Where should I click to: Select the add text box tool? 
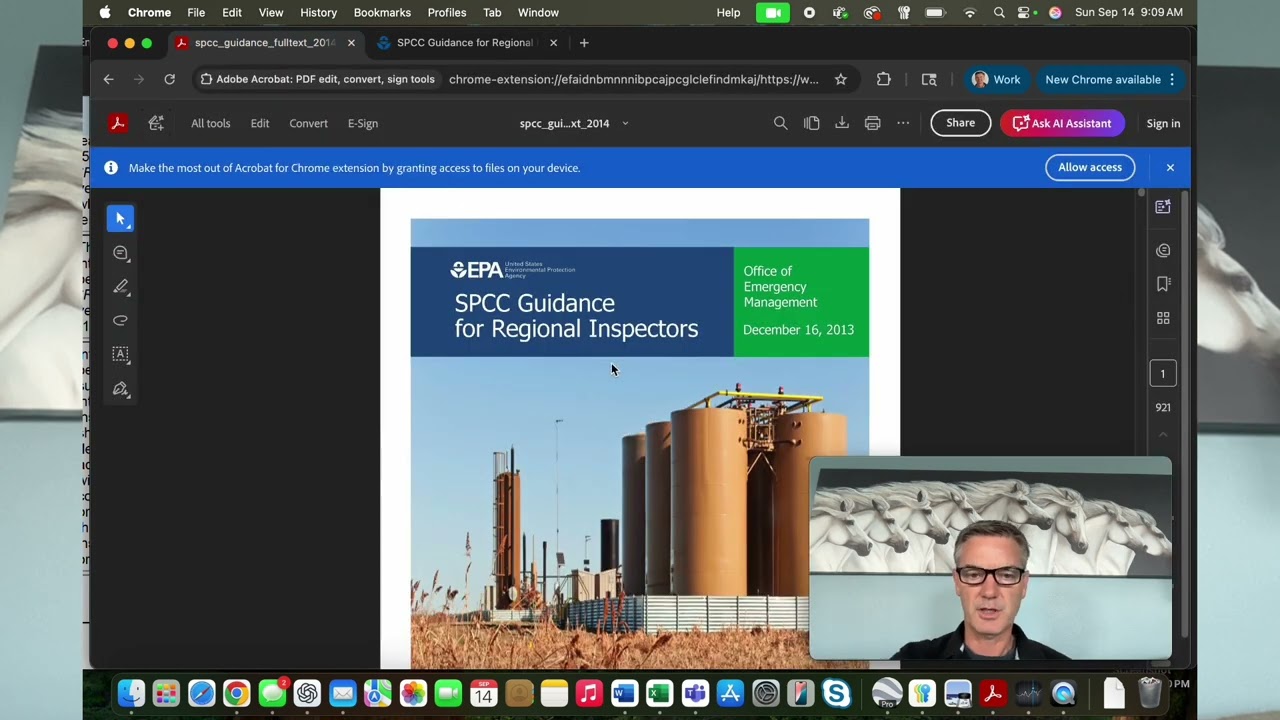pos(120,354)
